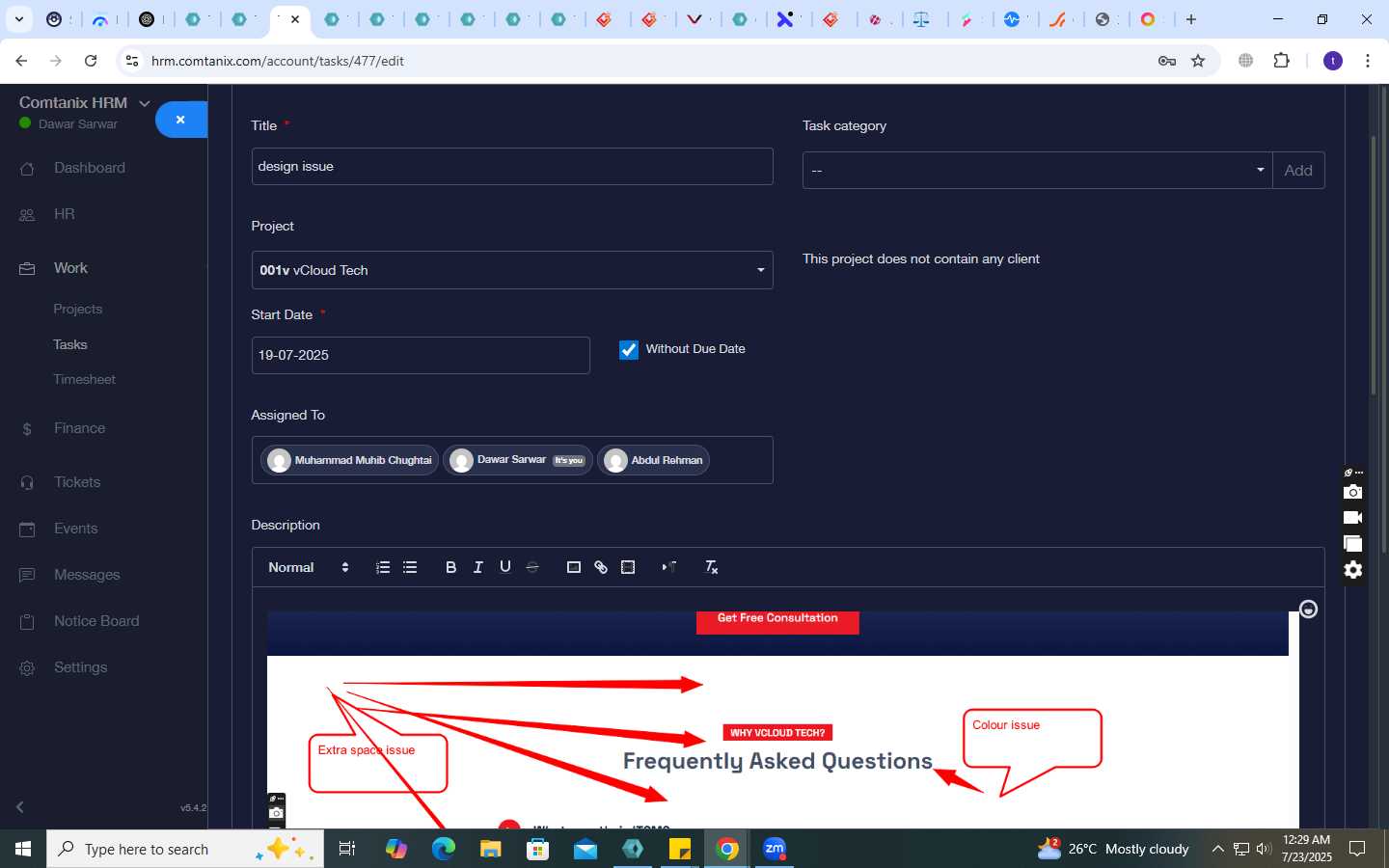1389x868 pixels.
Task: Click the floating settings gear icon
Action: 1353,570
